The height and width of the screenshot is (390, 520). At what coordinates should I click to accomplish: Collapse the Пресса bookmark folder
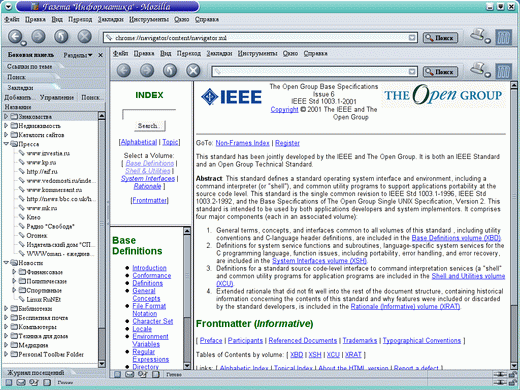(6, 144)
